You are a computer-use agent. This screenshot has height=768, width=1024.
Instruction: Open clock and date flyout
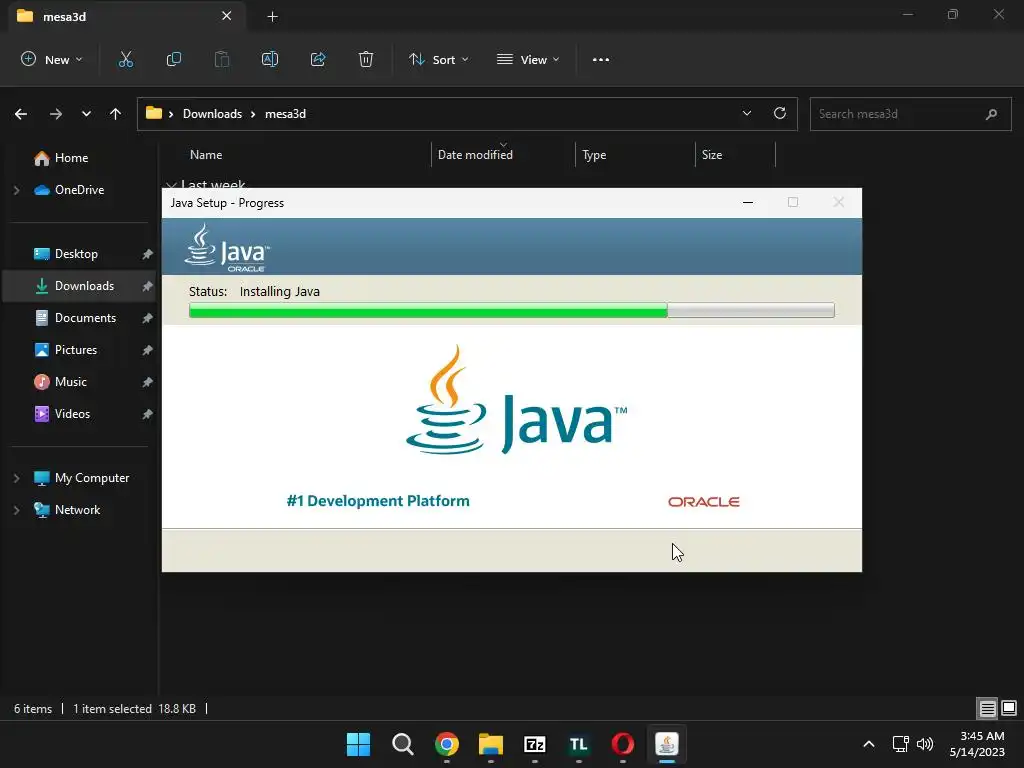point(977,744)
